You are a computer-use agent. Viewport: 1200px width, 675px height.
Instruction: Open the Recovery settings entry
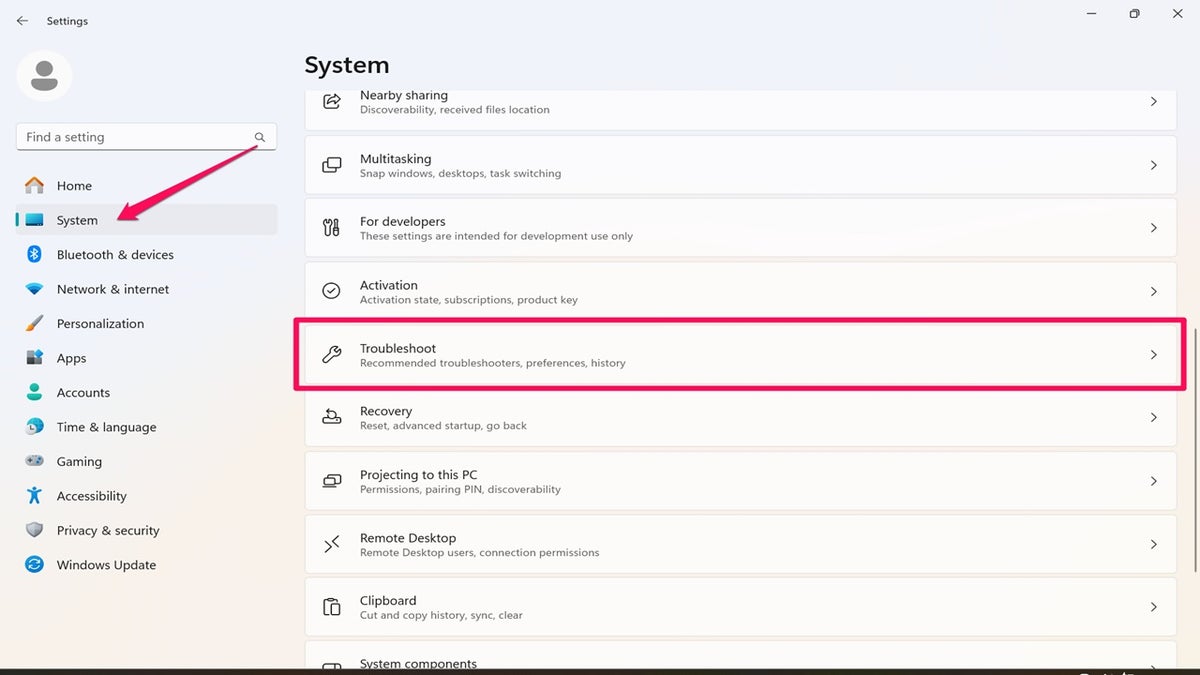point(740,418)
